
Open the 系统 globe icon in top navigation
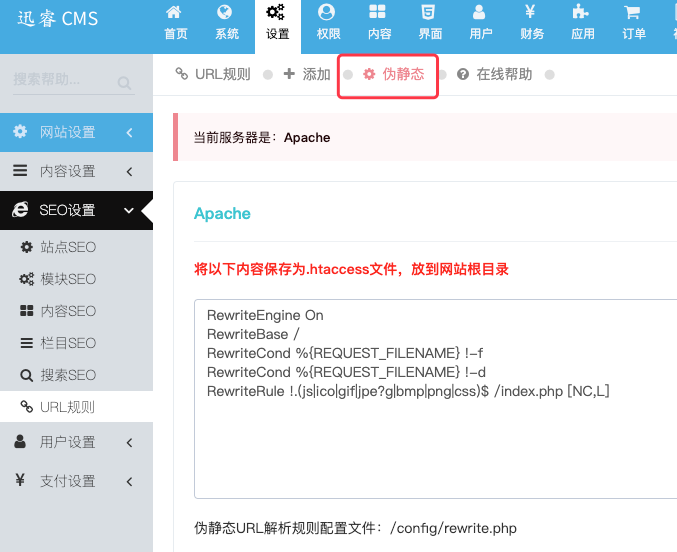(225, 12)
